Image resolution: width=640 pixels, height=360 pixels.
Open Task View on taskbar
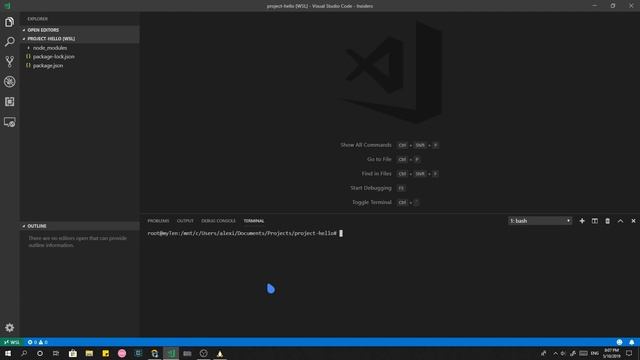56,353
